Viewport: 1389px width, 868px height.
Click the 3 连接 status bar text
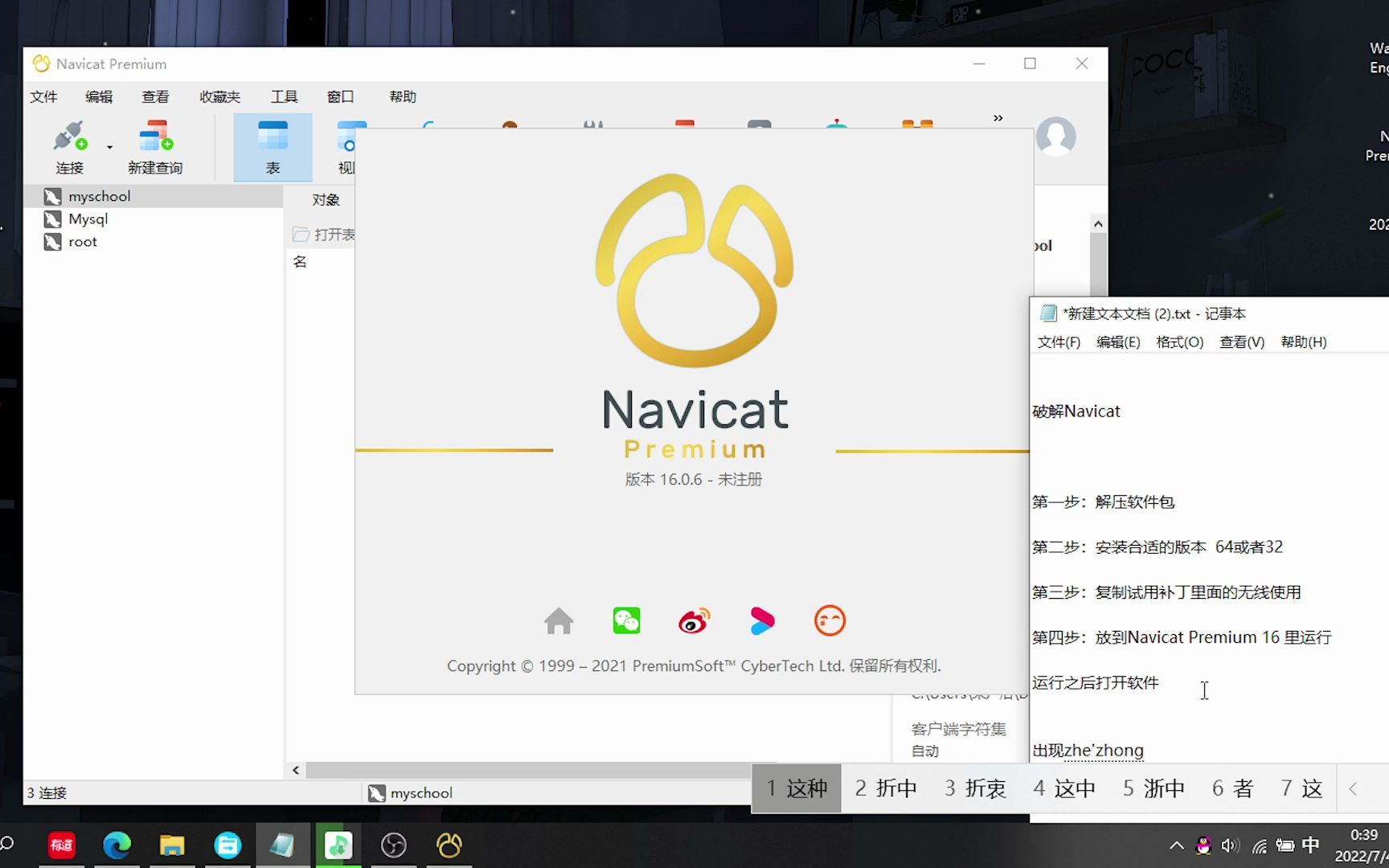(x=47, y=793)
